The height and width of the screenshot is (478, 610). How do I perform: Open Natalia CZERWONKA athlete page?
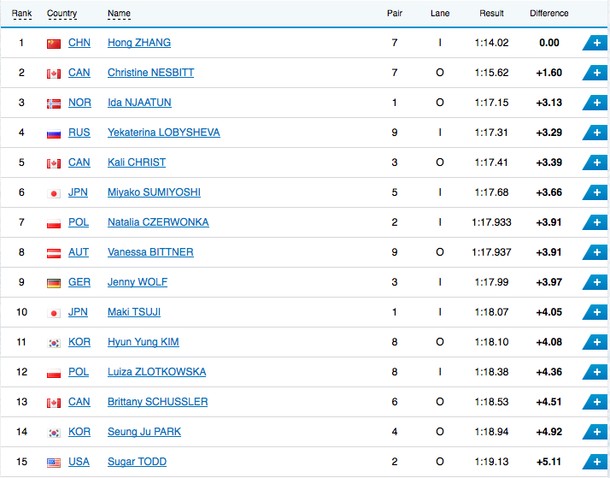158,222
